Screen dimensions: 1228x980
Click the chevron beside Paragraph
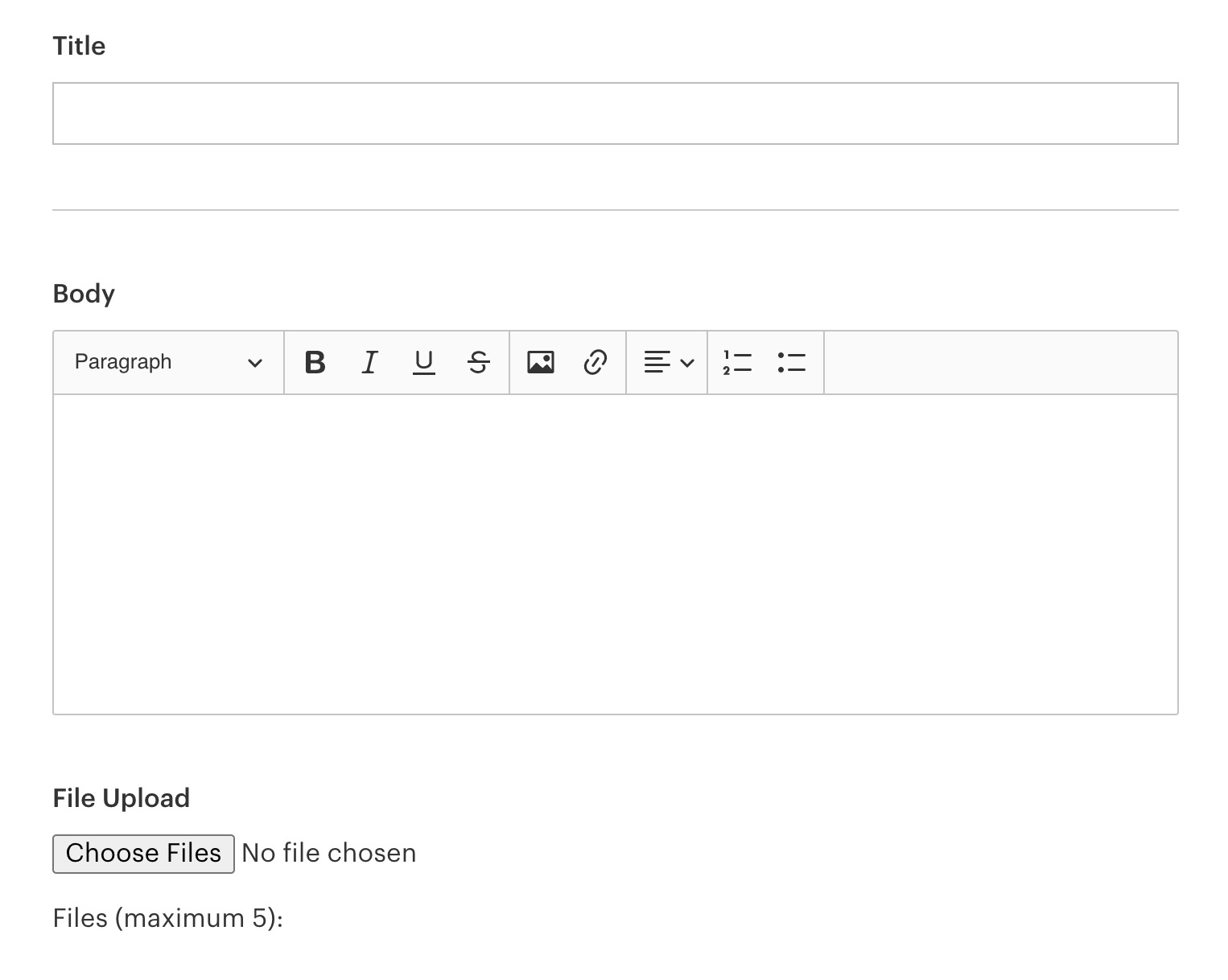255,363
